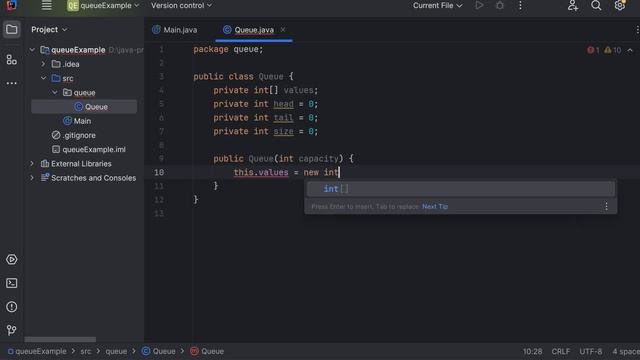
Task: Open the main hamburger menu
Action: (47, 5)
